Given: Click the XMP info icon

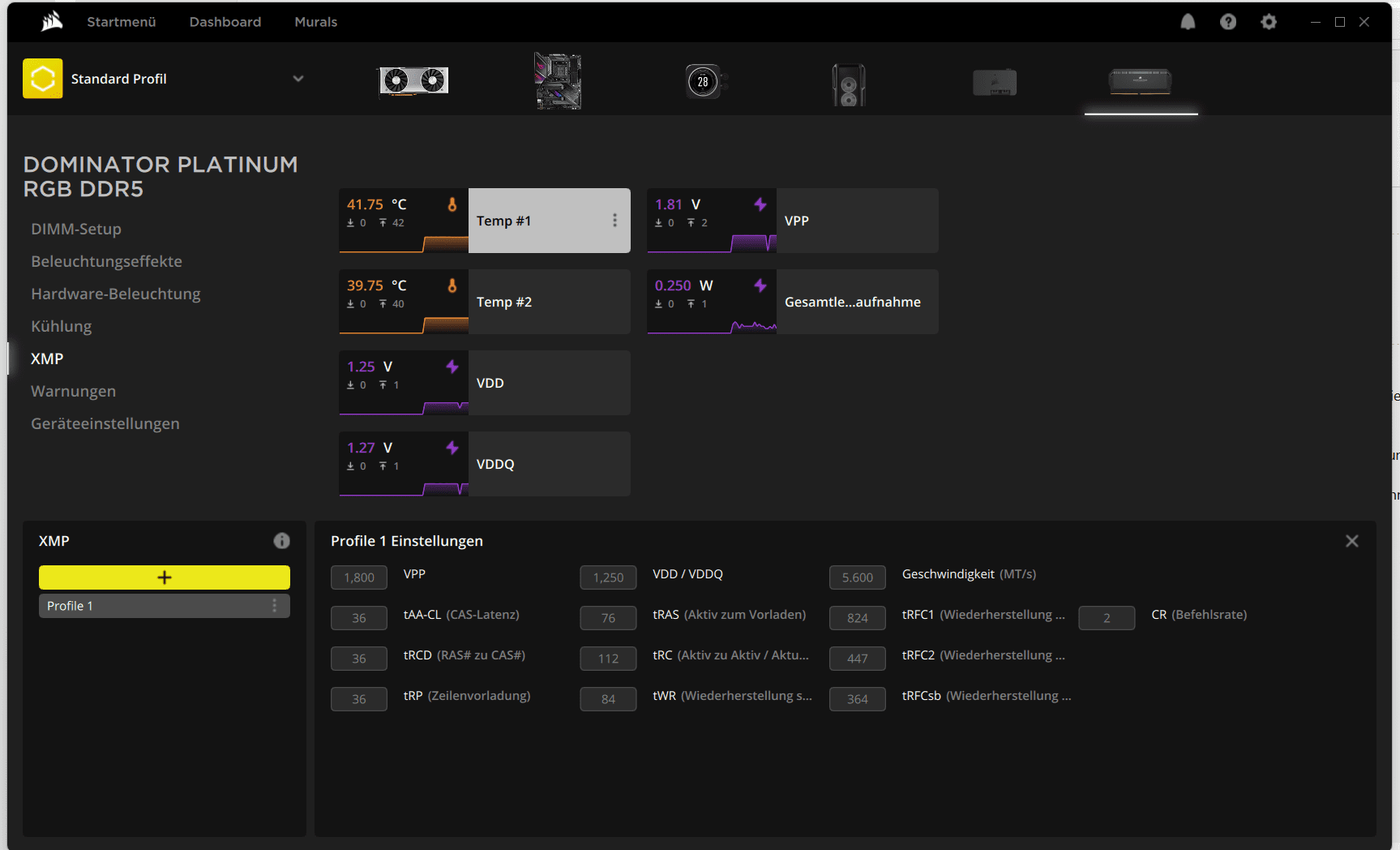Looking at the screenshot, I should [281, 541].
